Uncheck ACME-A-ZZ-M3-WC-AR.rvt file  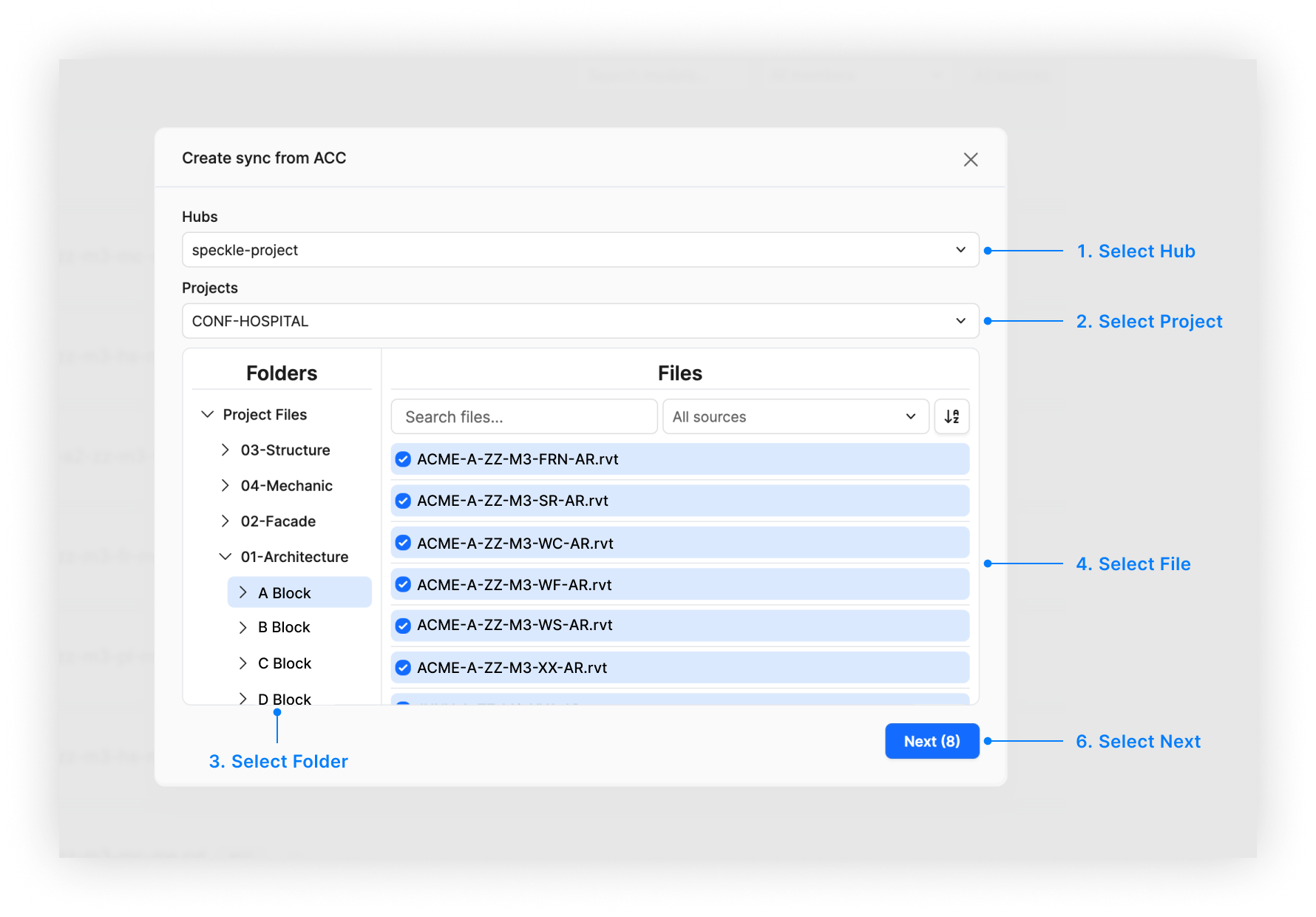coord(402,542)
